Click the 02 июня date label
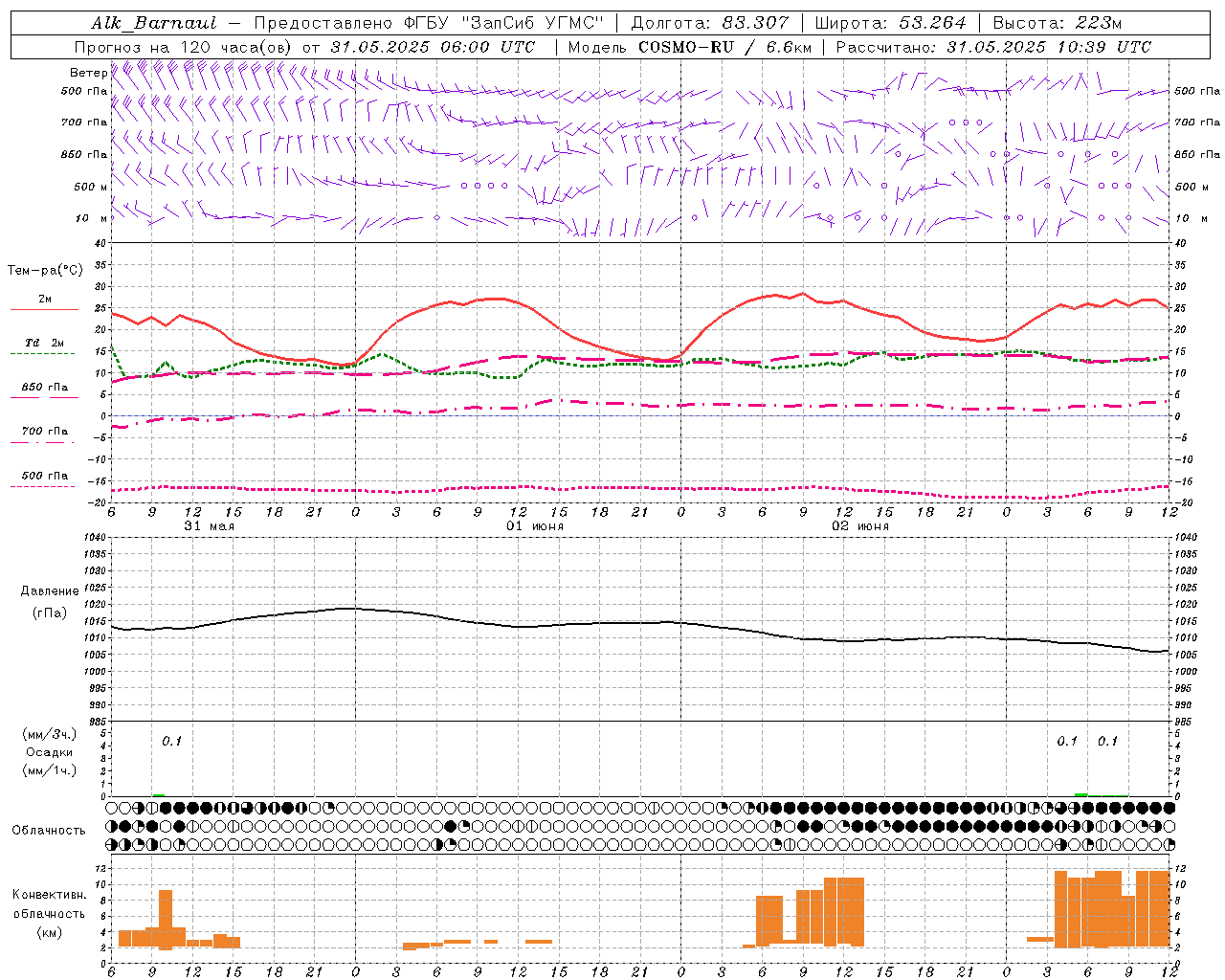The image size is (1225, 980). tap(860, 526)
